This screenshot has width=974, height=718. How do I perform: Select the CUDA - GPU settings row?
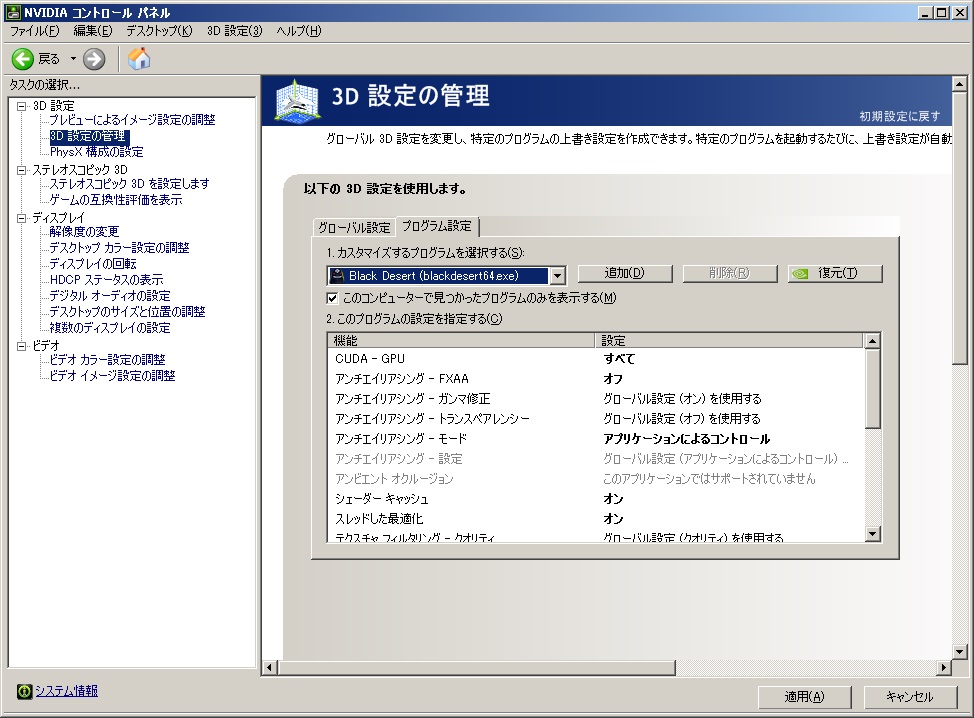tap(596, 359)
